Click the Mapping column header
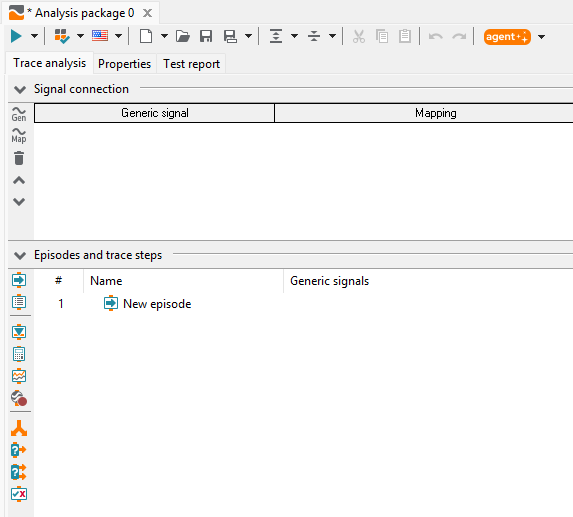Screen dimensions: 573x517 pos(424,113)
